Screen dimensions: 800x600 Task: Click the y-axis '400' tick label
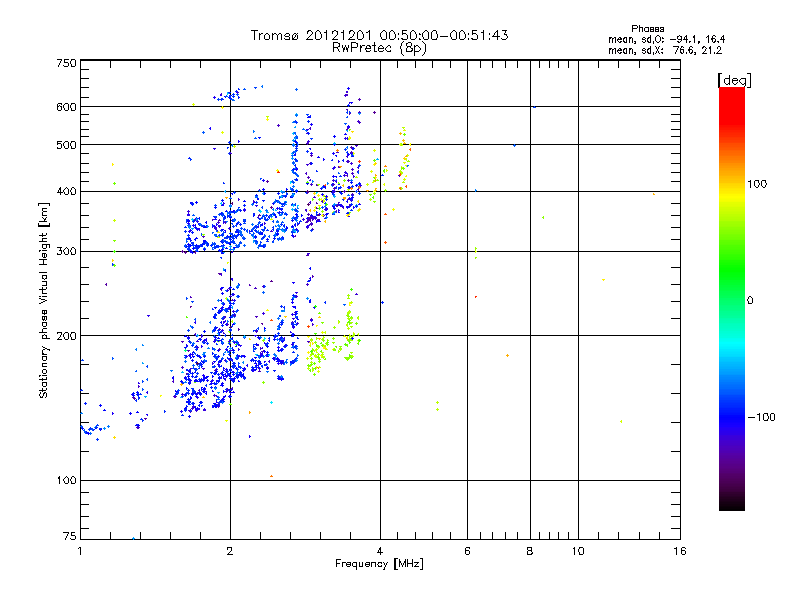click(67, 192)
